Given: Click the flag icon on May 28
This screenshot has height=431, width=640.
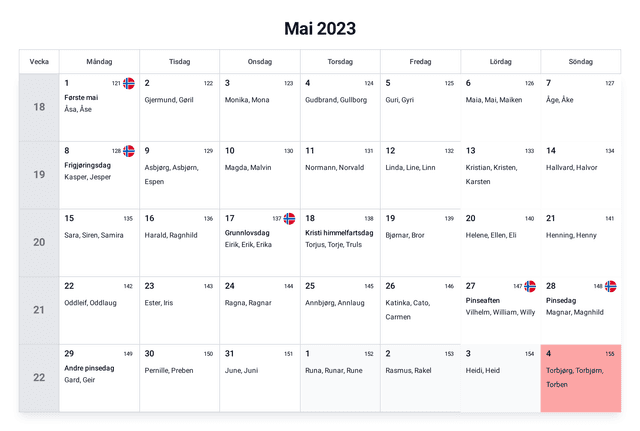Looking at the screenshot, I should coord(610,286).
